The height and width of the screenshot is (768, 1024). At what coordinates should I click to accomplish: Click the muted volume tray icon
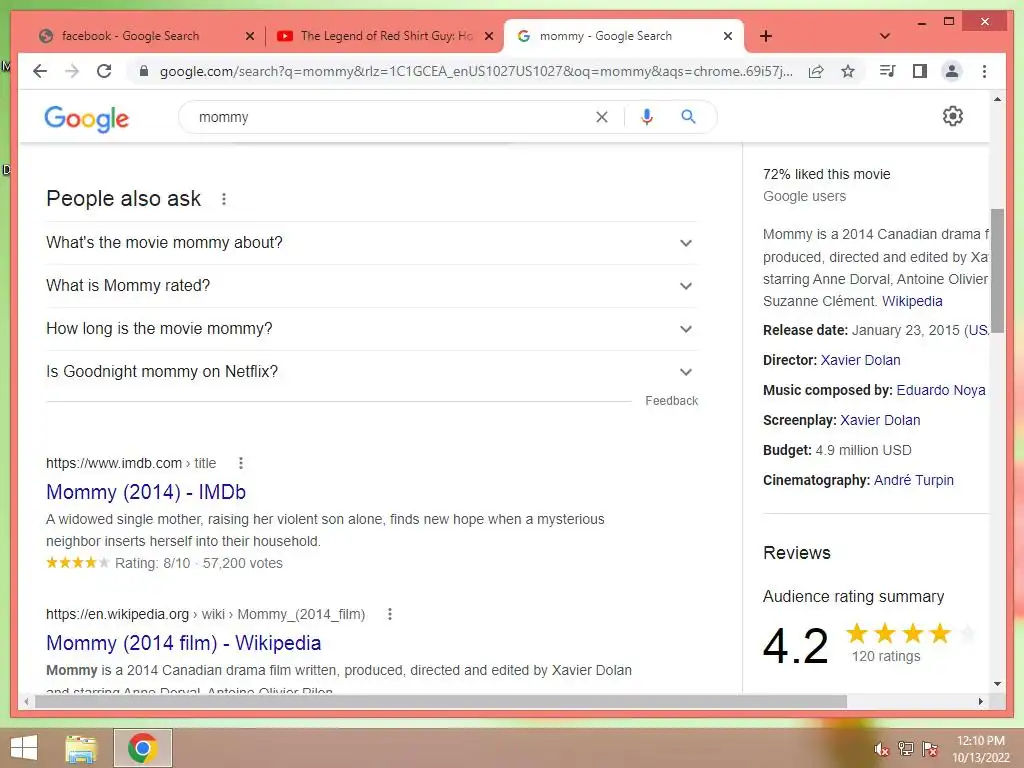click(882, 749)
